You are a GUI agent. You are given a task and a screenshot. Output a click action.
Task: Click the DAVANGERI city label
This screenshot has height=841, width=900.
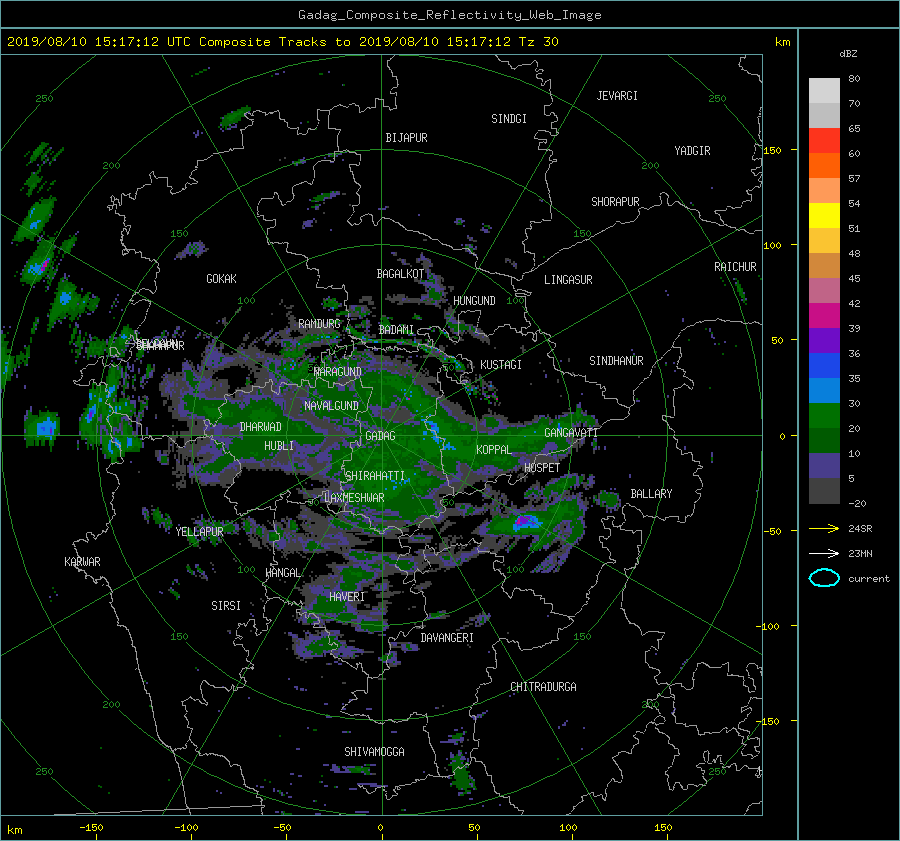(x=447, y=638)
